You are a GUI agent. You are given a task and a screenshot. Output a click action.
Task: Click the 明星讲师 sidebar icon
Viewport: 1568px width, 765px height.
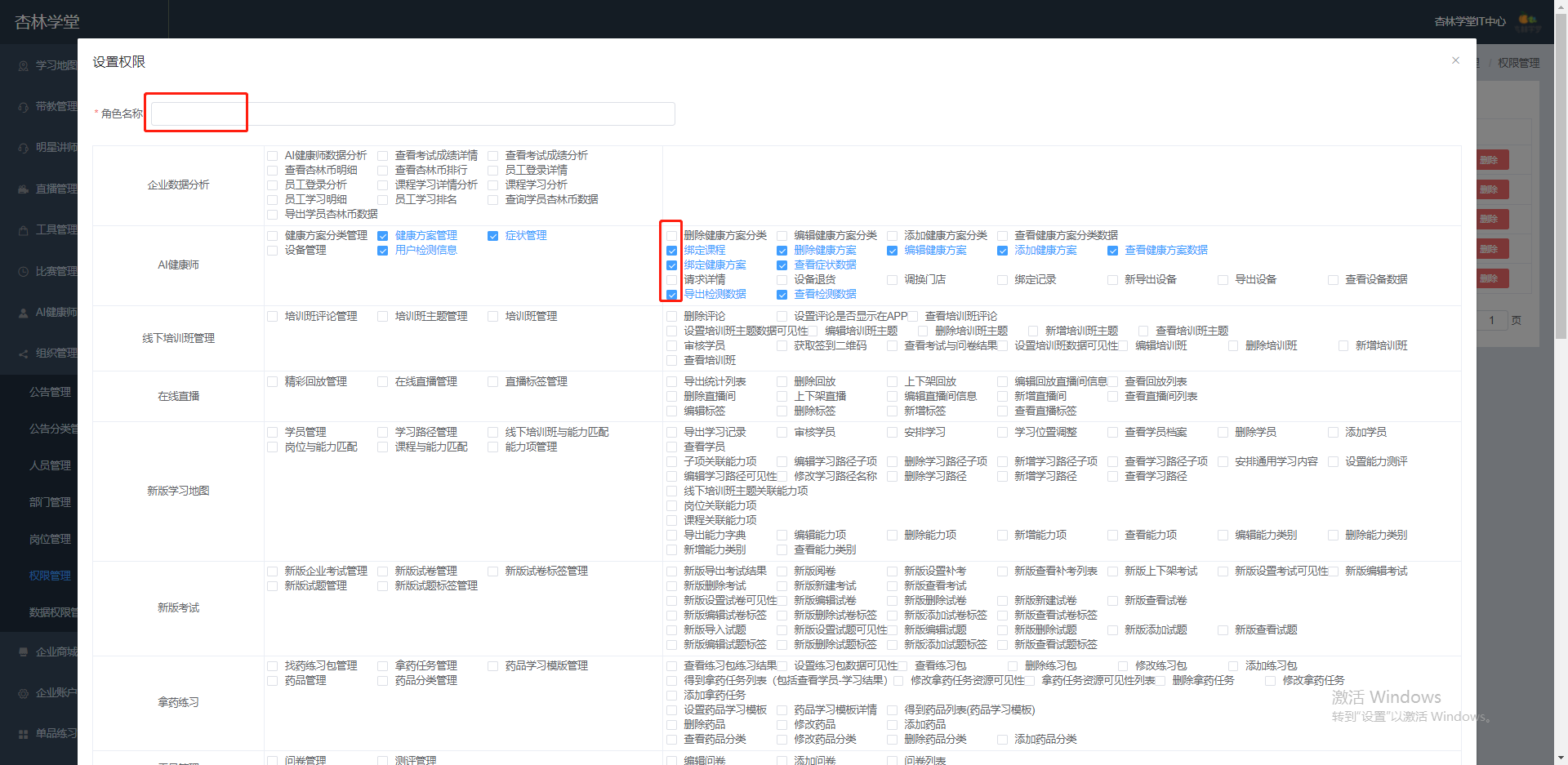[x=23, y=148]
